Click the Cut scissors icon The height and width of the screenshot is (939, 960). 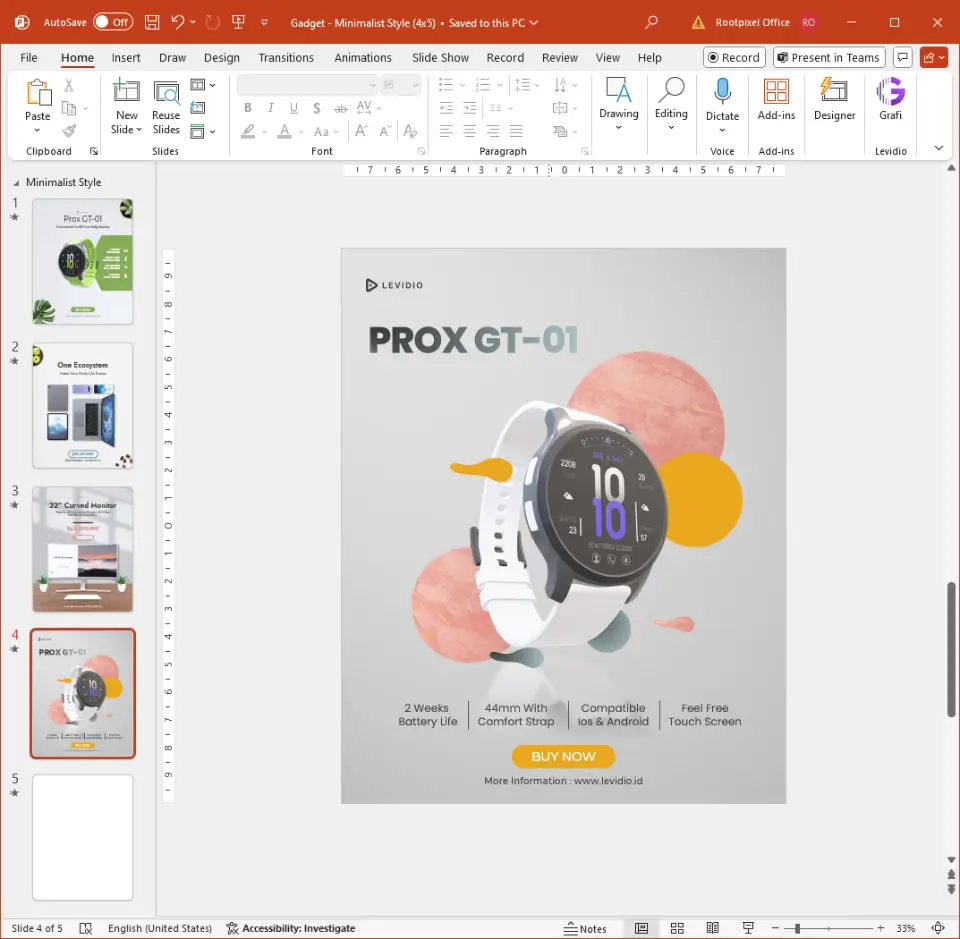tap(69, 86)
